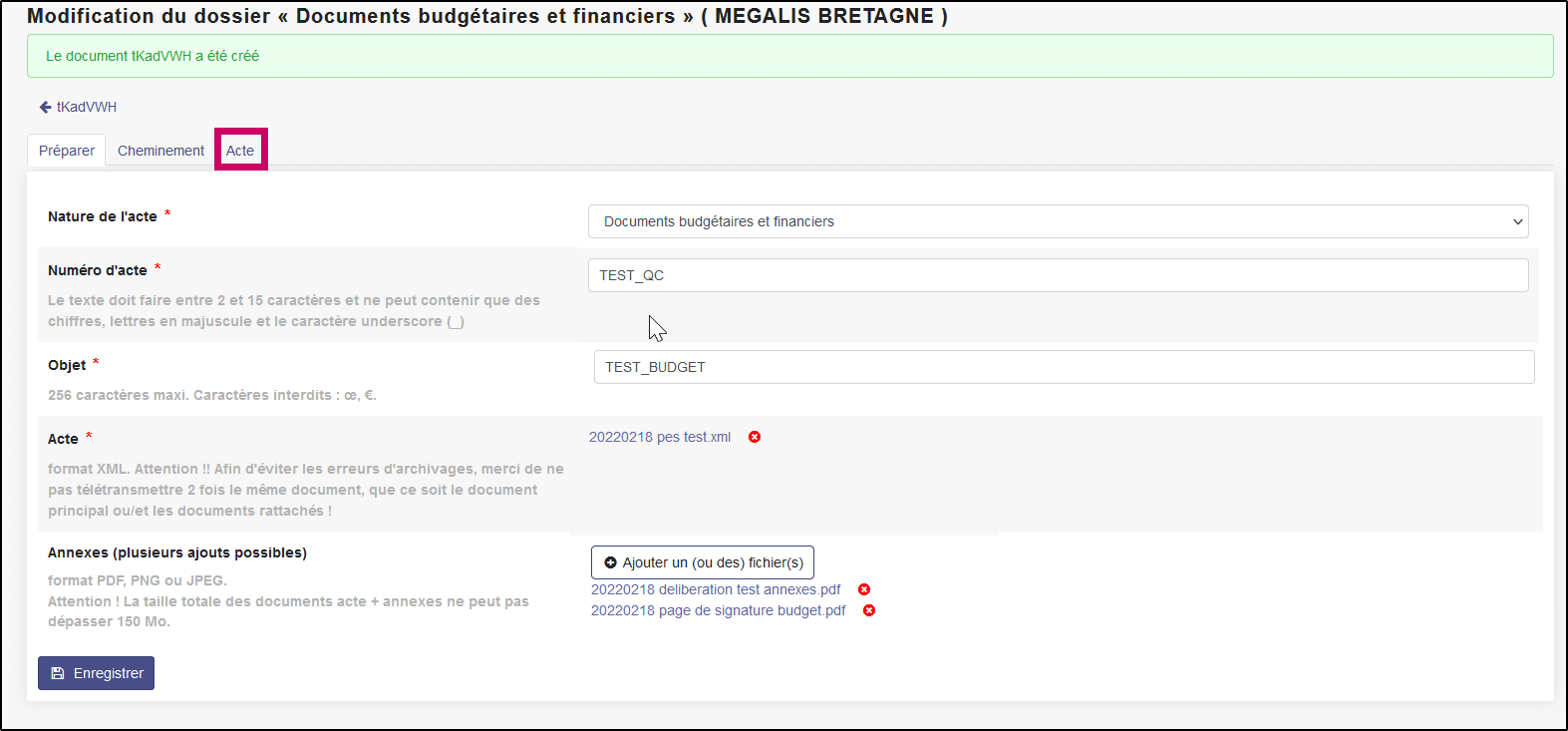
Task: Click the plus icon in the add files button
Action: 611,562
